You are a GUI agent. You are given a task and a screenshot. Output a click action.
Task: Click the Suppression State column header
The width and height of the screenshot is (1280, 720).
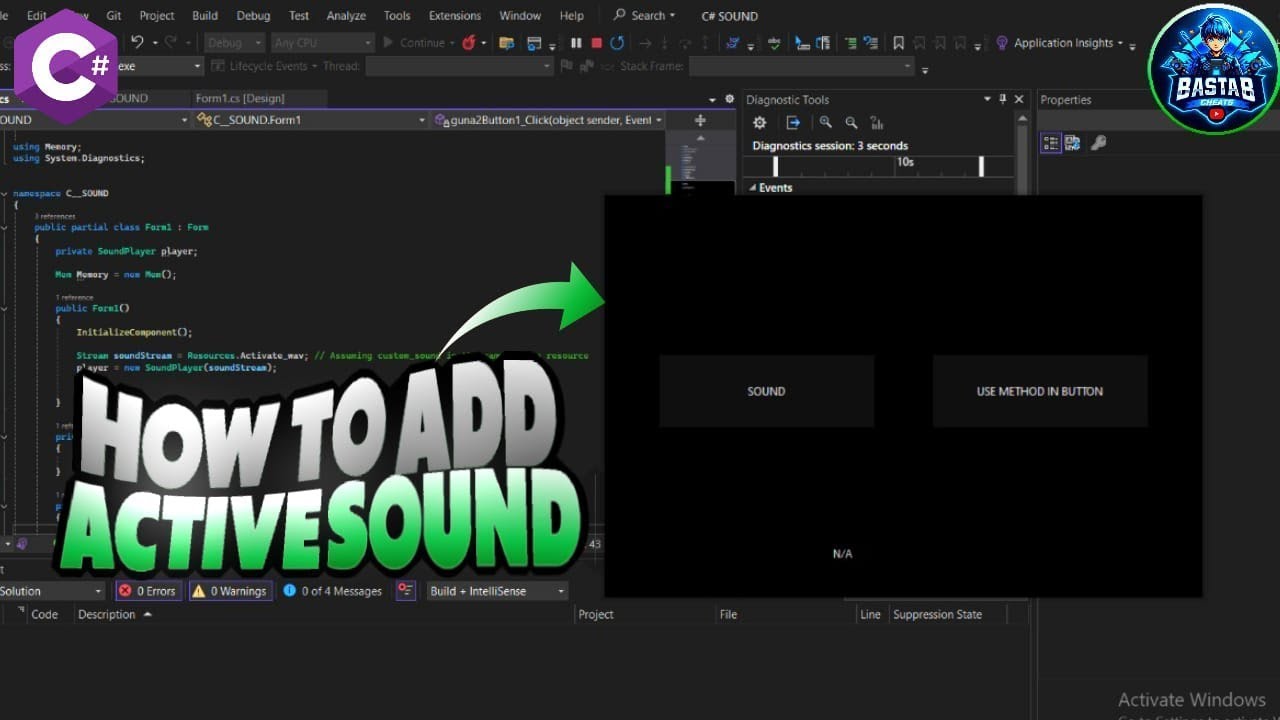(938, 614)
